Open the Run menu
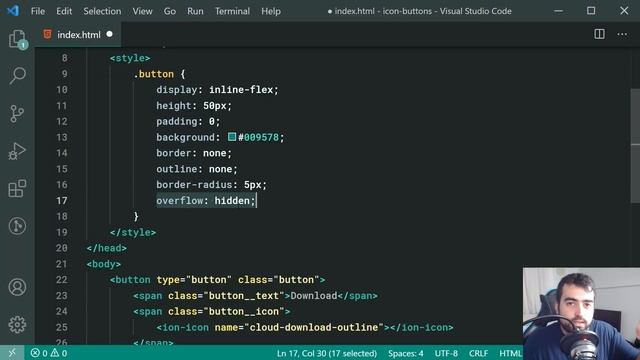This screenshot has height=360, width=640. [x=196, y=11]
